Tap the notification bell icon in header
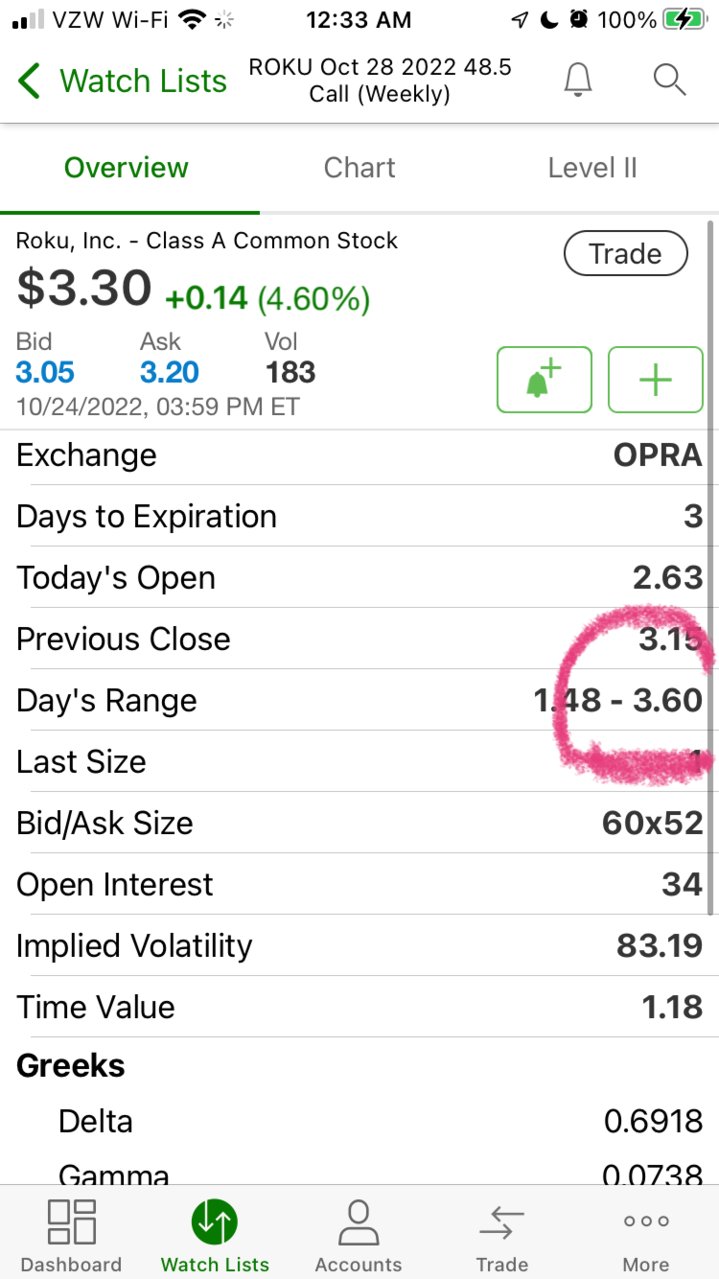 579,79
